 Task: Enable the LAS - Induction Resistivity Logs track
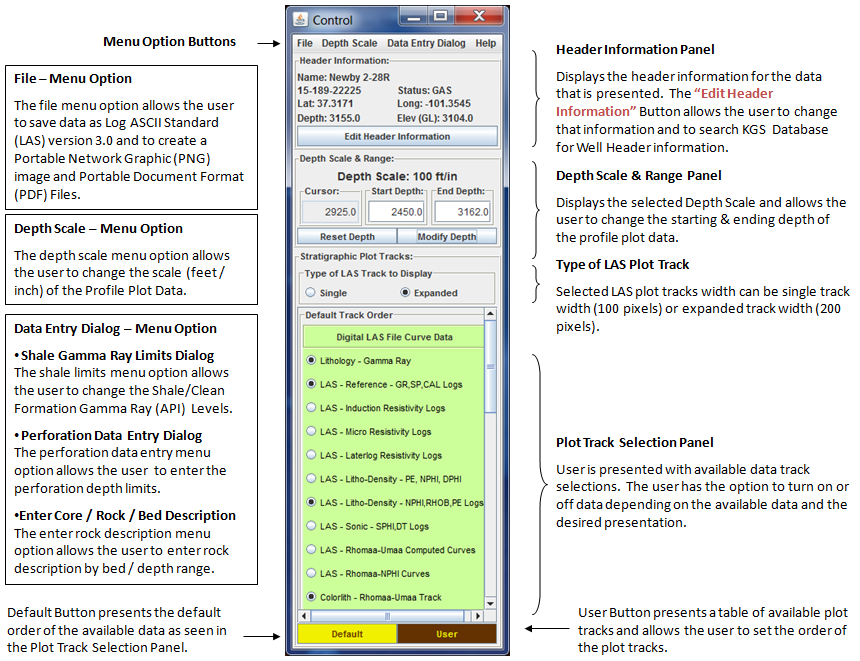click(x=312, y=408)
